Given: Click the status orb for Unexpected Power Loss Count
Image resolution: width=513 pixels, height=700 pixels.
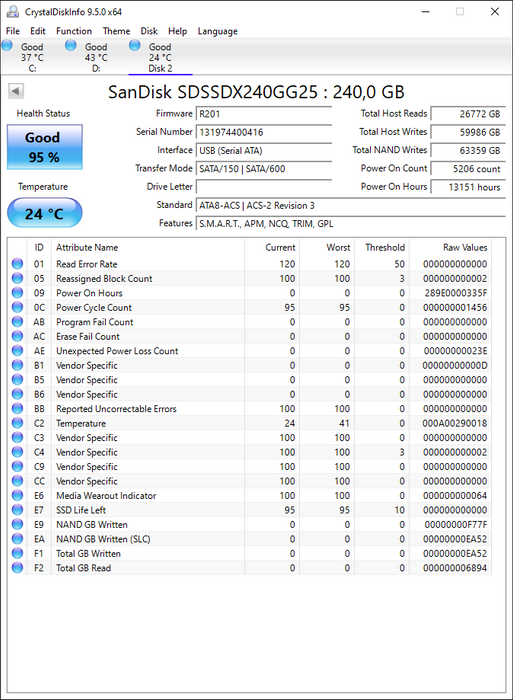Looking at the screenshot, I should [x=17, y=351].
